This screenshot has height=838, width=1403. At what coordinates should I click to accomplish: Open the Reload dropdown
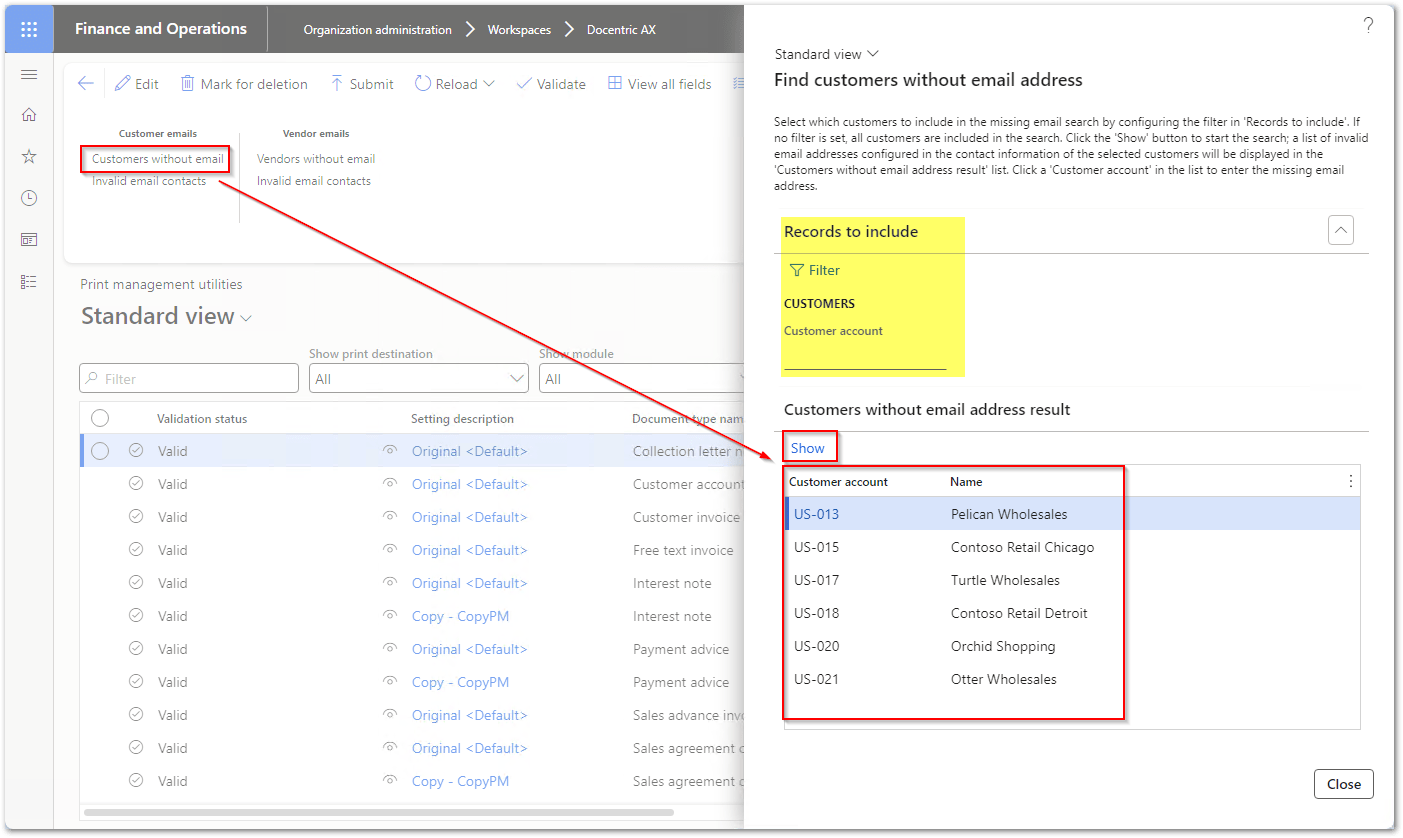455,84
